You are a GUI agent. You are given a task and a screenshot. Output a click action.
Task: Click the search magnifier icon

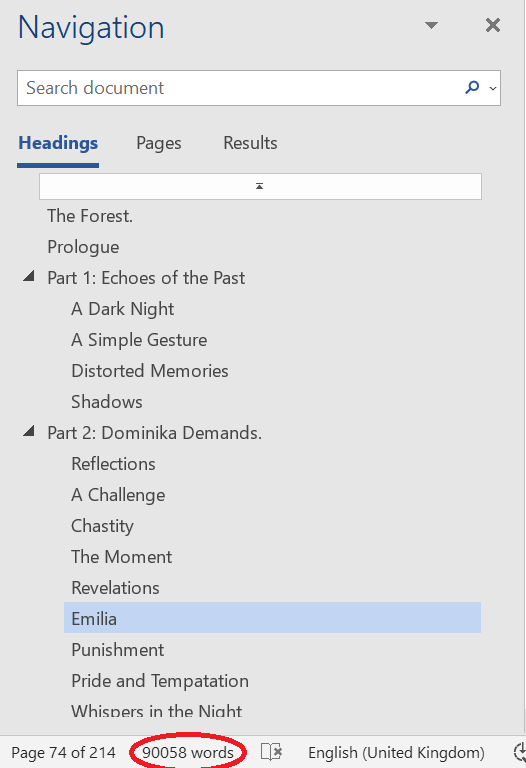coord(472,88)
